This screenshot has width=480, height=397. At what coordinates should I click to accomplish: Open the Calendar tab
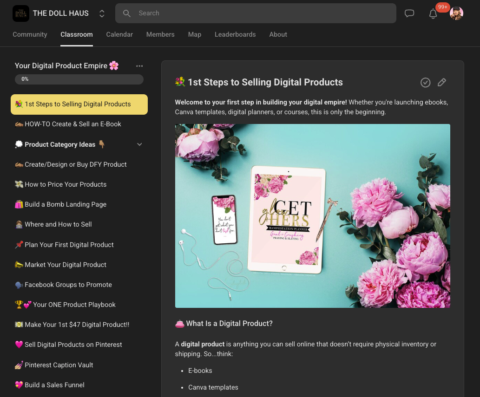pyautogui.click(x=119, y=34)
